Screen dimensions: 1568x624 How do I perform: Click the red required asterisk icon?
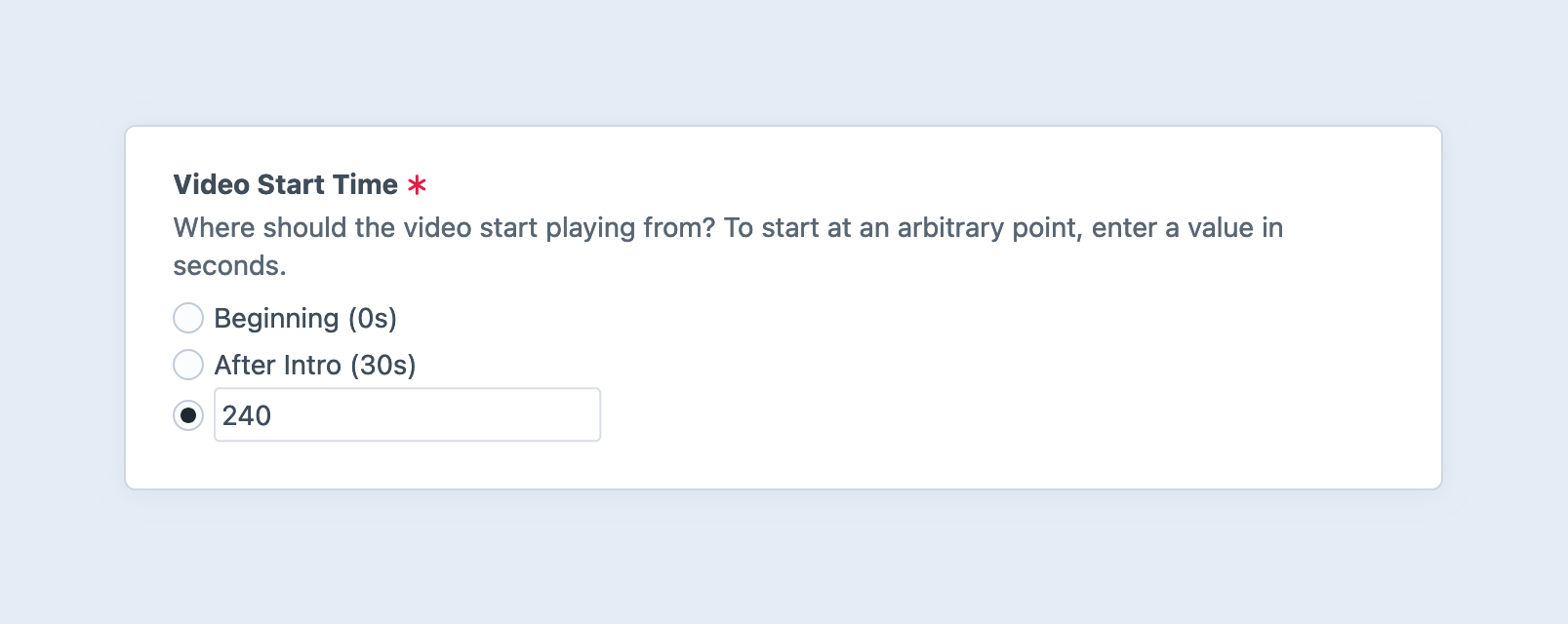tap(417, 185)
